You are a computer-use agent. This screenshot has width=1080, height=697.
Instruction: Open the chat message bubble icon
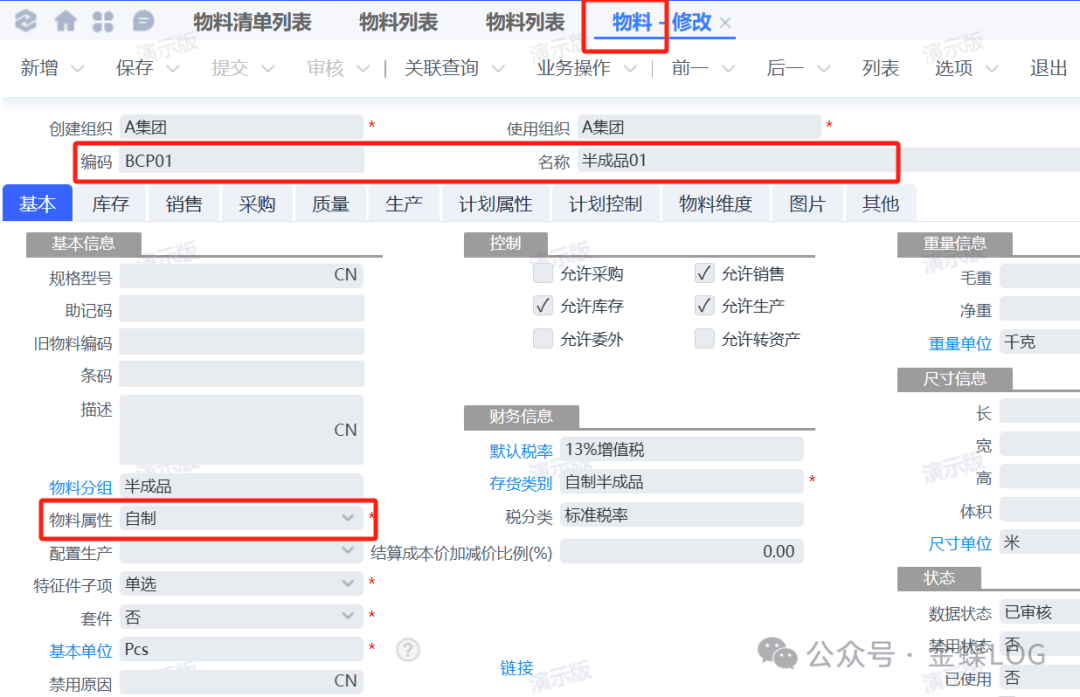(x=144, y=21)
